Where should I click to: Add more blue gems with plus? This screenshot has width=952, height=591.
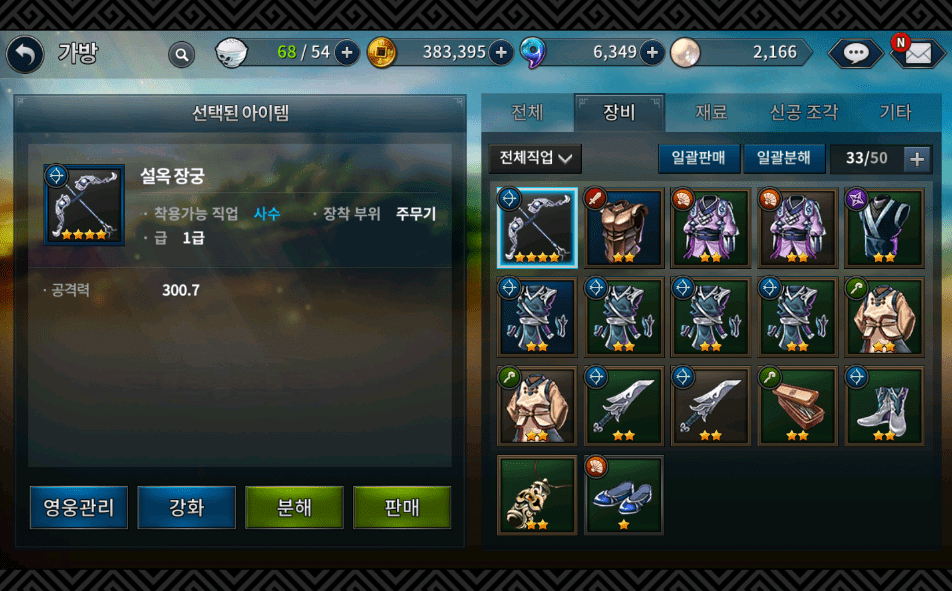(x=652, y=53)
